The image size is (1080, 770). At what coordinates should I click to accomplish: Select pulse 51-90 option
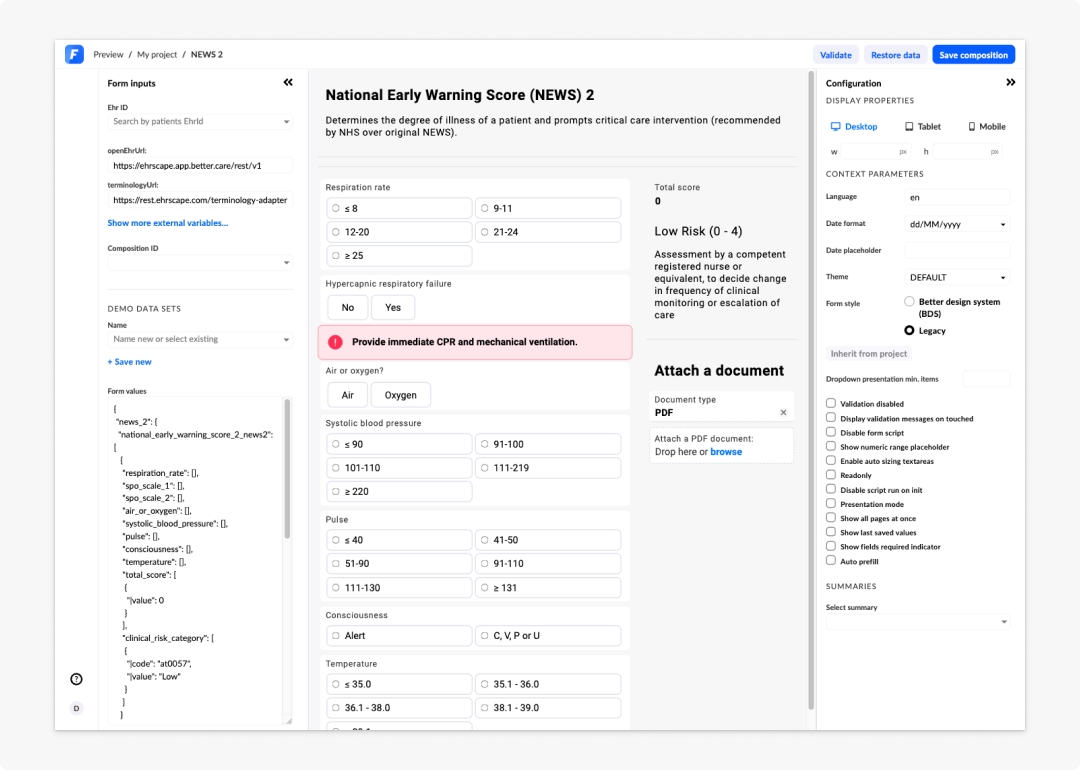(399, 563)
